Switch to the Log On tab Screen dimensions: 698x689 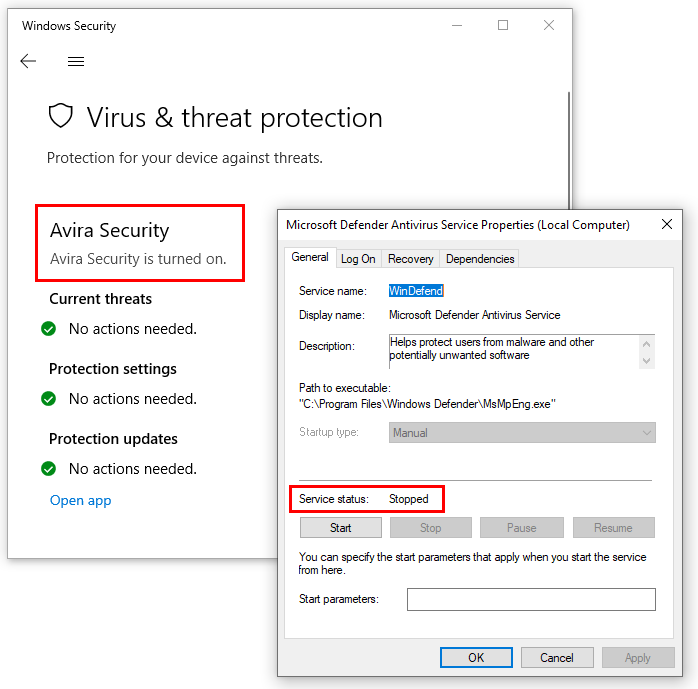tap(358, 259)
